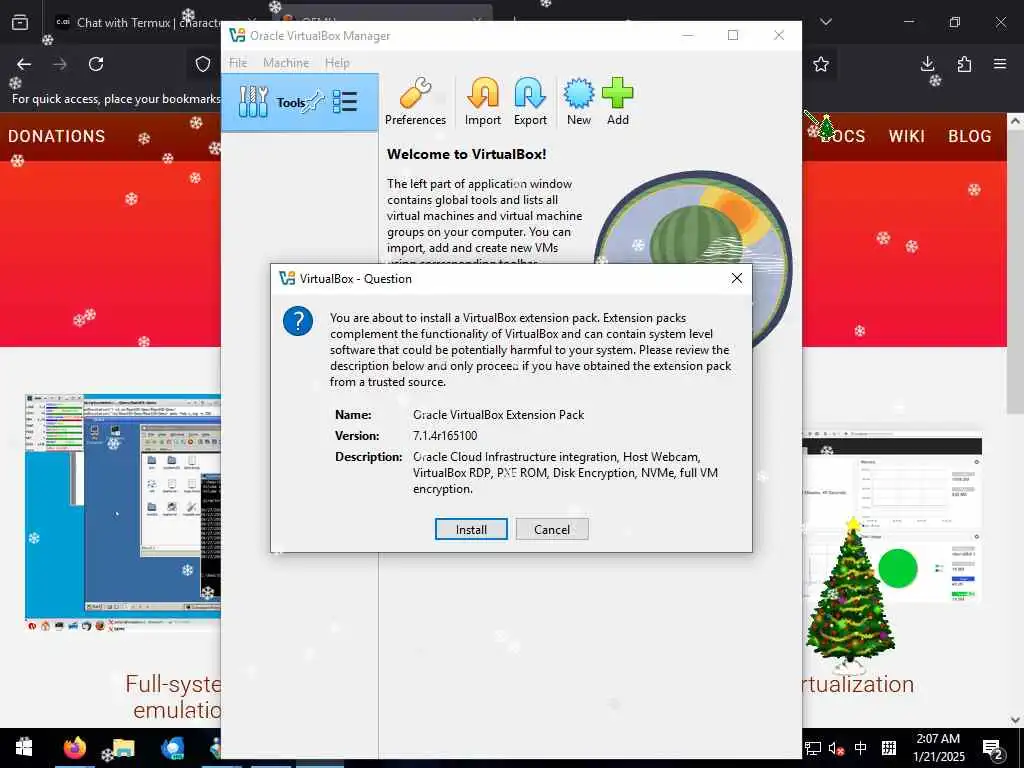Open File Explorer from the taskbar
The height and width of the screenshot is (768, 1024).
tap(123, 747)
